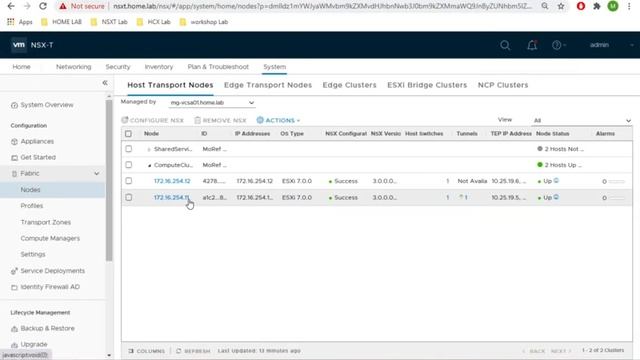The height and width of the screenshot is (360, 640).
Task: Expand the SharedServi... cluster row
Action: [x=149, y=149]
